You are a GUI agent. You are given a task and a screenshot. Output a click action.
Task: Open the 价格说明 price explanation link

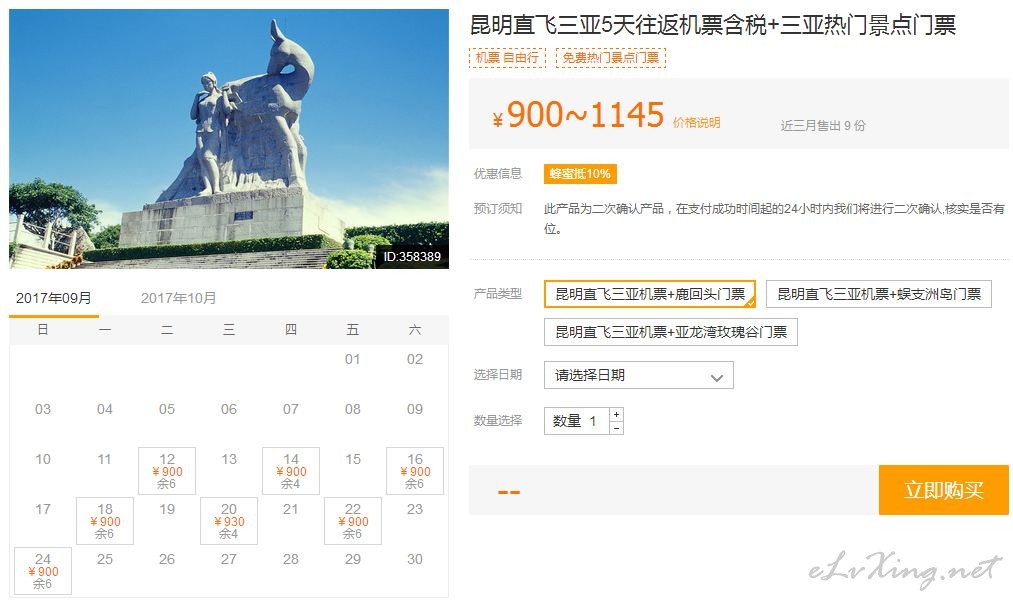(696, 123)
